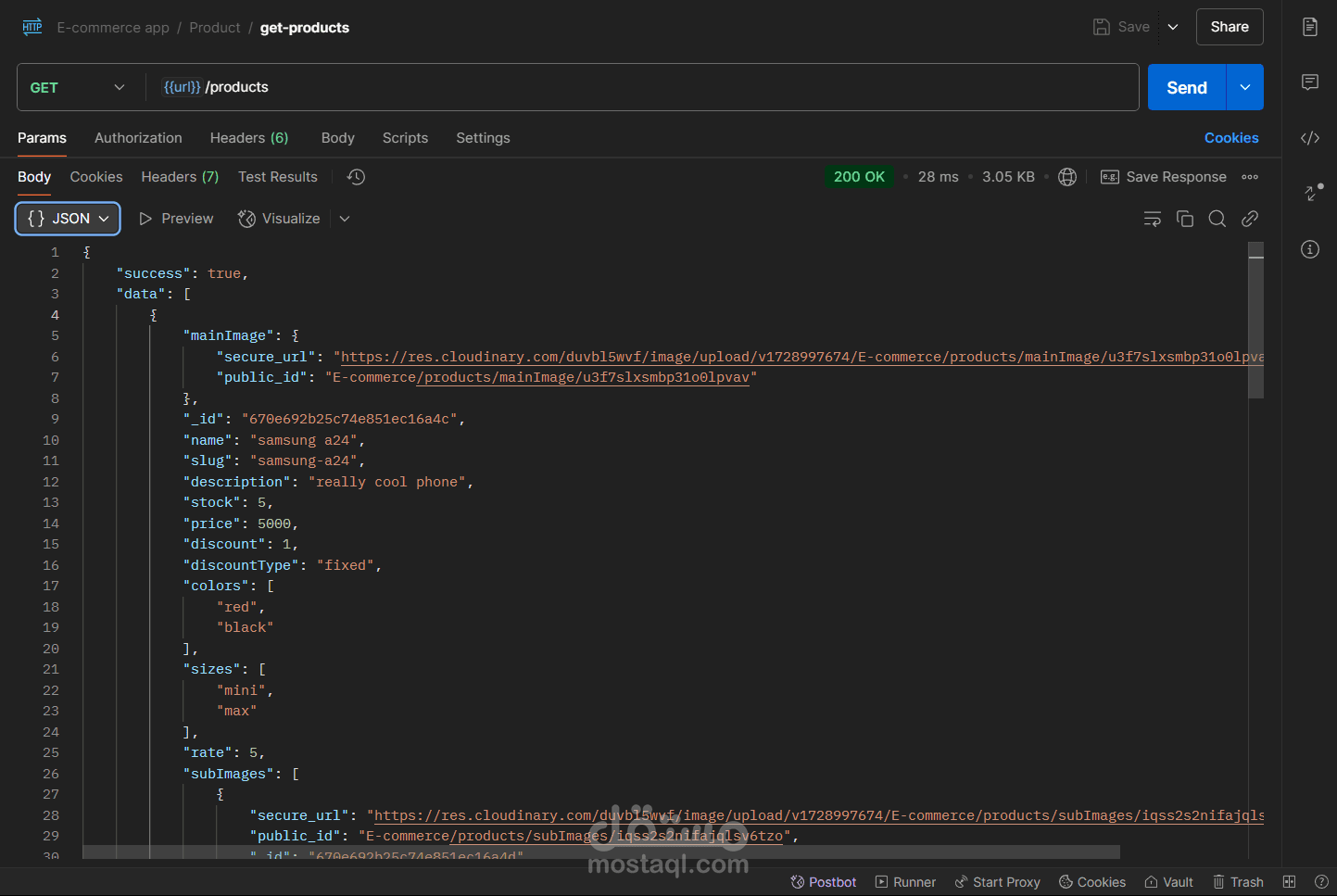Image resolution: width=1337 pixels, height=896 pixels.
Task: Open the GET method dropdown
Action: pyautogui.click(x=78, y=87)
